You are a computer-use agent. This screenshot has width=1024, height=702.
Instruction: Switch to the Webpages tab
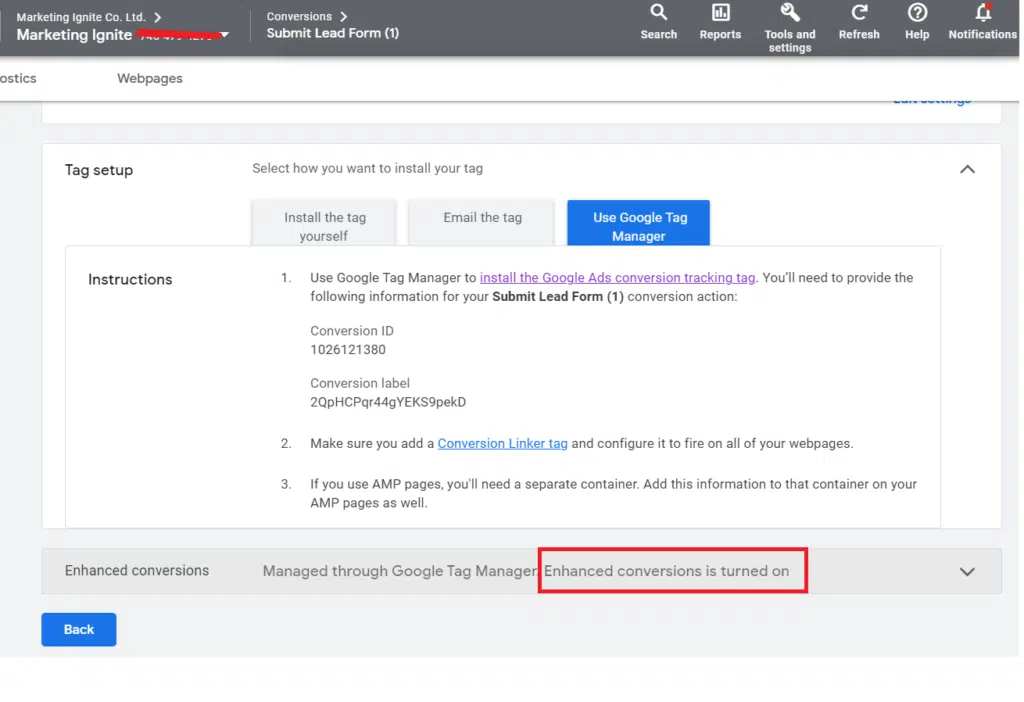point(150,78)
